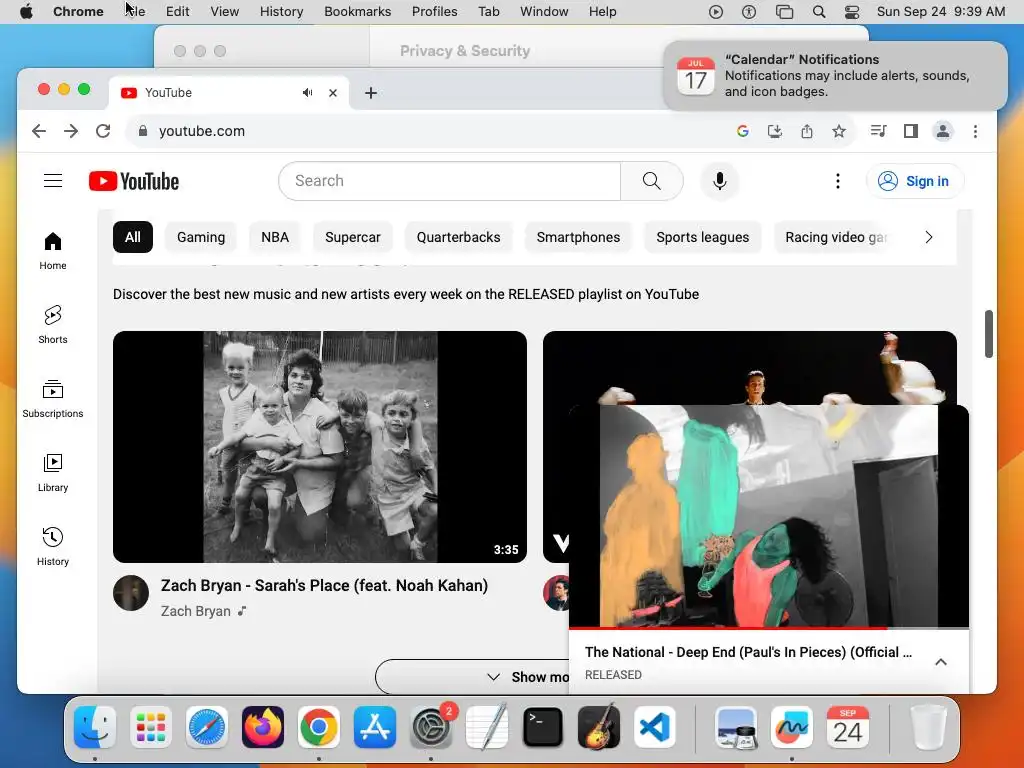View site info lock icon
This screenshot has height=768, width=1024.
(143, 131)
